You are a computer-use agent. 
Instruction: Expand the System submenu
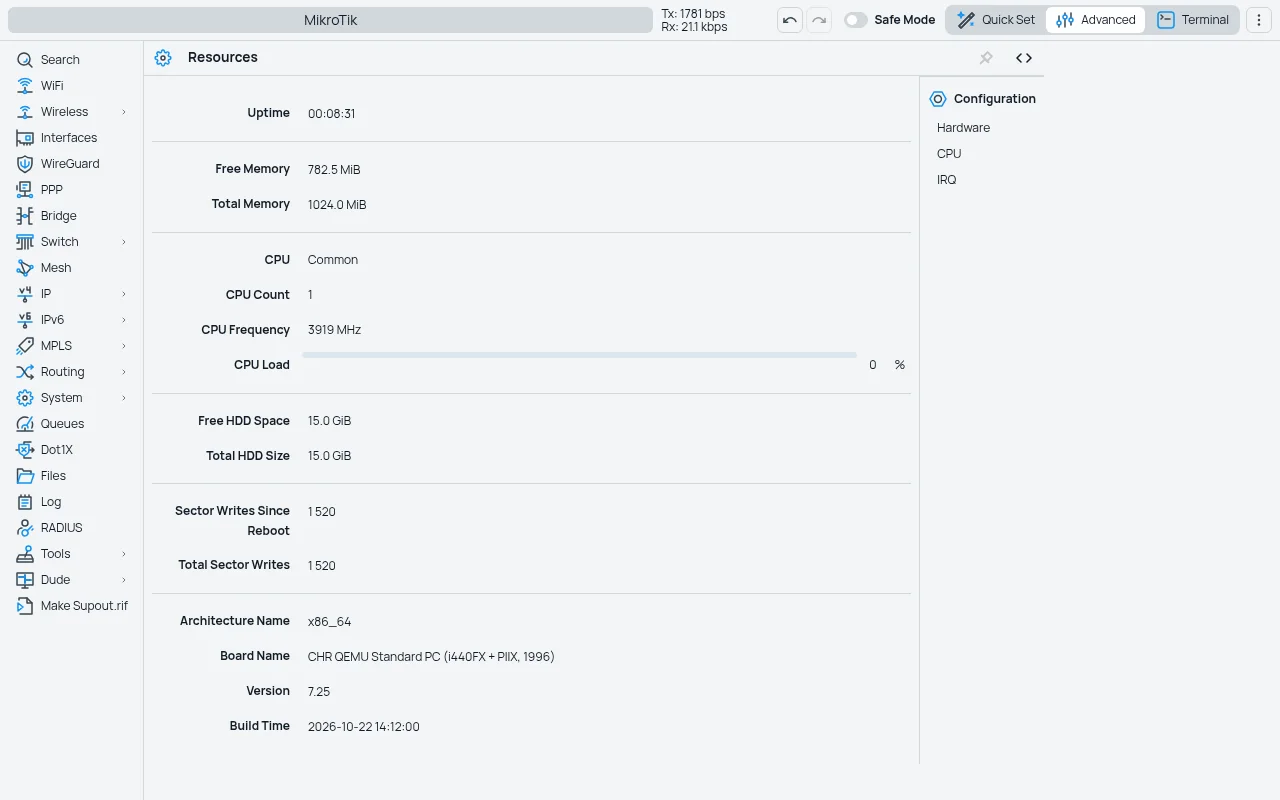124,398
